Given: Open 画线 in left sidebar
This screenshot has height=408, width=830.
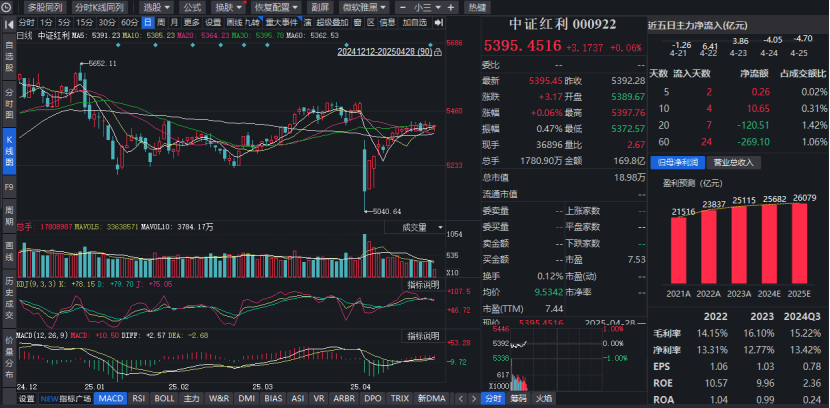Looking at the screenshot, I should (x=9, y=252).
